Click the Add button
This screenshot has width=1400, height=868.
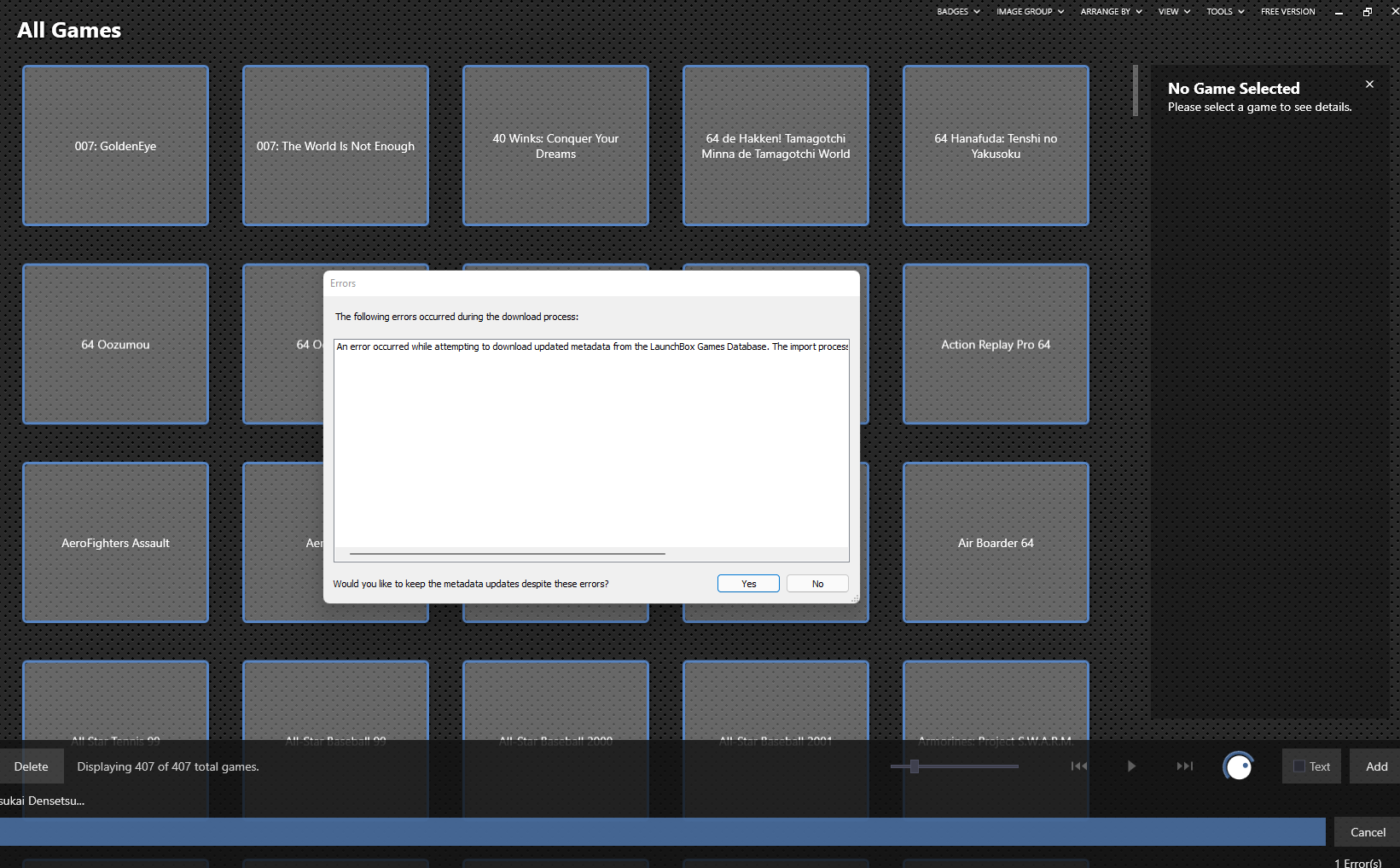[x=1376, y=766]
